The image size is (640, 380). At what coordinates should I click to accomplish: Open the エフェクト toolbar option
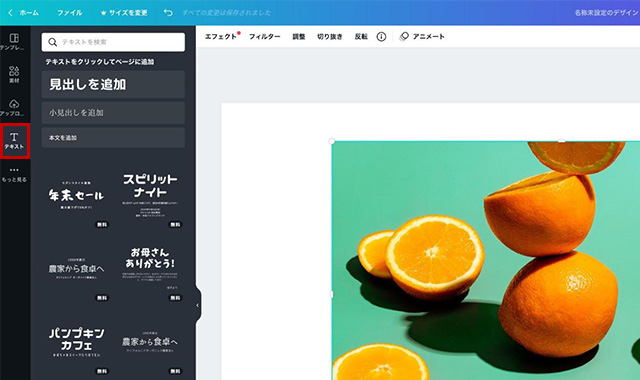click(221, 37)
